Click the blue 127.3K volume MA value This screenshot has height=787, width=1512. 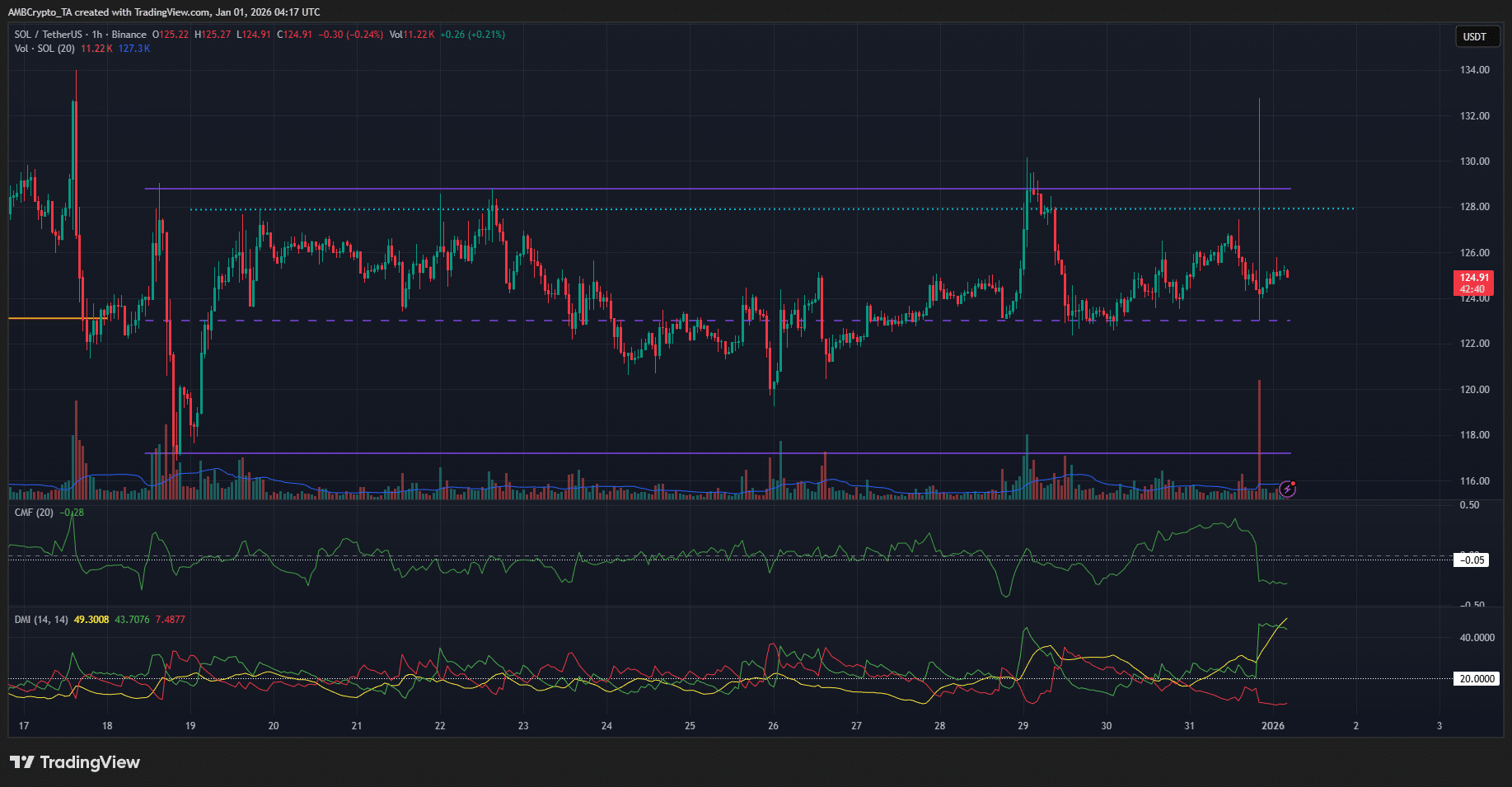(133, 49)
